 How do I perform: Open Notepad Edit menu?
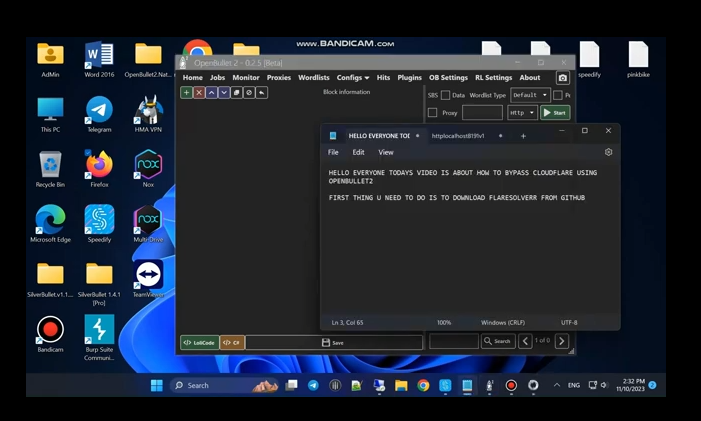[358, 152]
